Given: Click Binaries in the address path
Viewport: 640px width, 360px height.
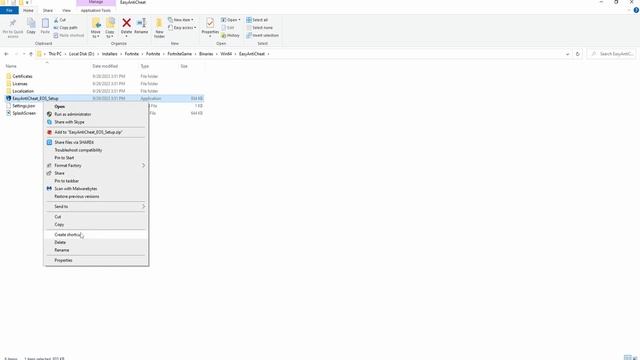Looking at the screenshot, I should (x=206, y=54).
